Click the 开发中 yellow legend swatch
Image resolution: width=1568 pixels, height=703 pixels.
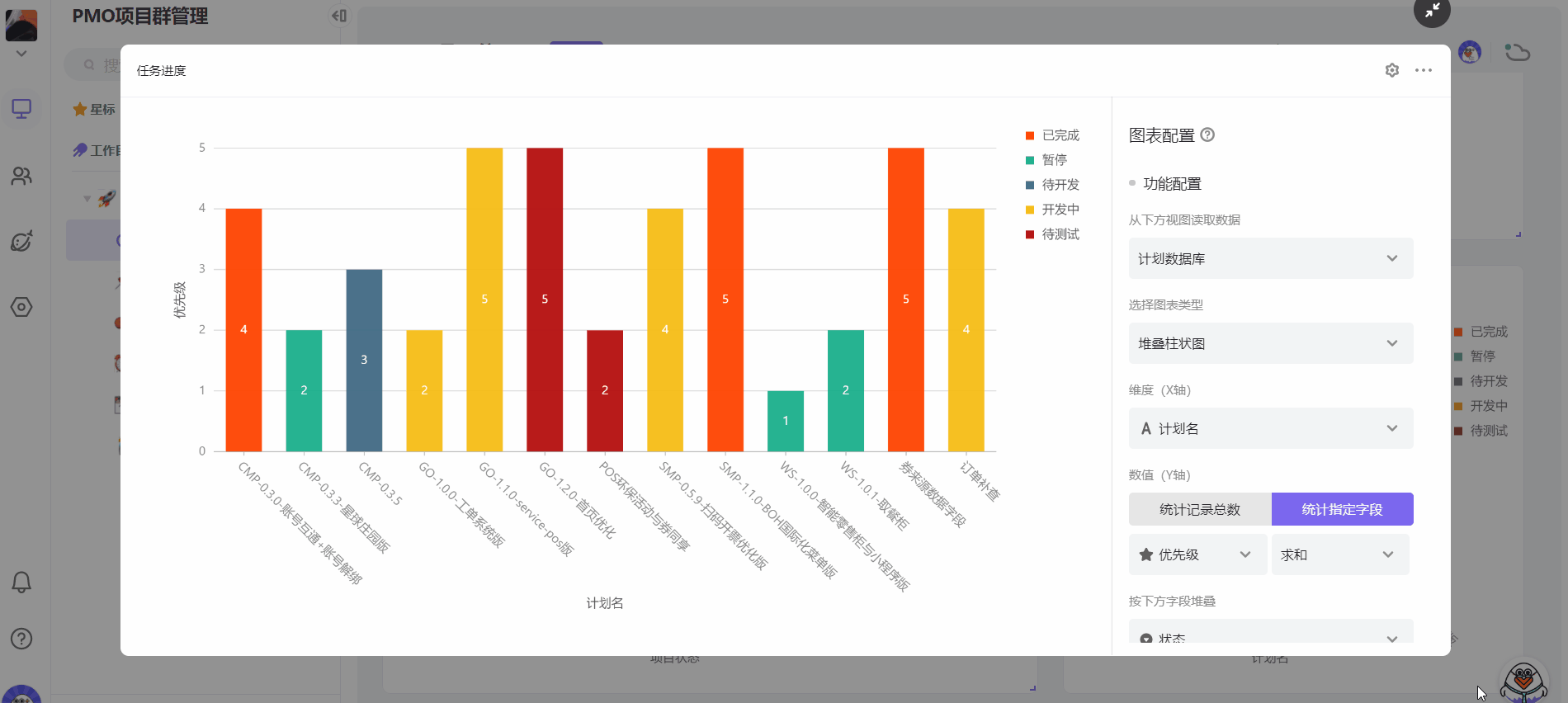coord(1030,210)
